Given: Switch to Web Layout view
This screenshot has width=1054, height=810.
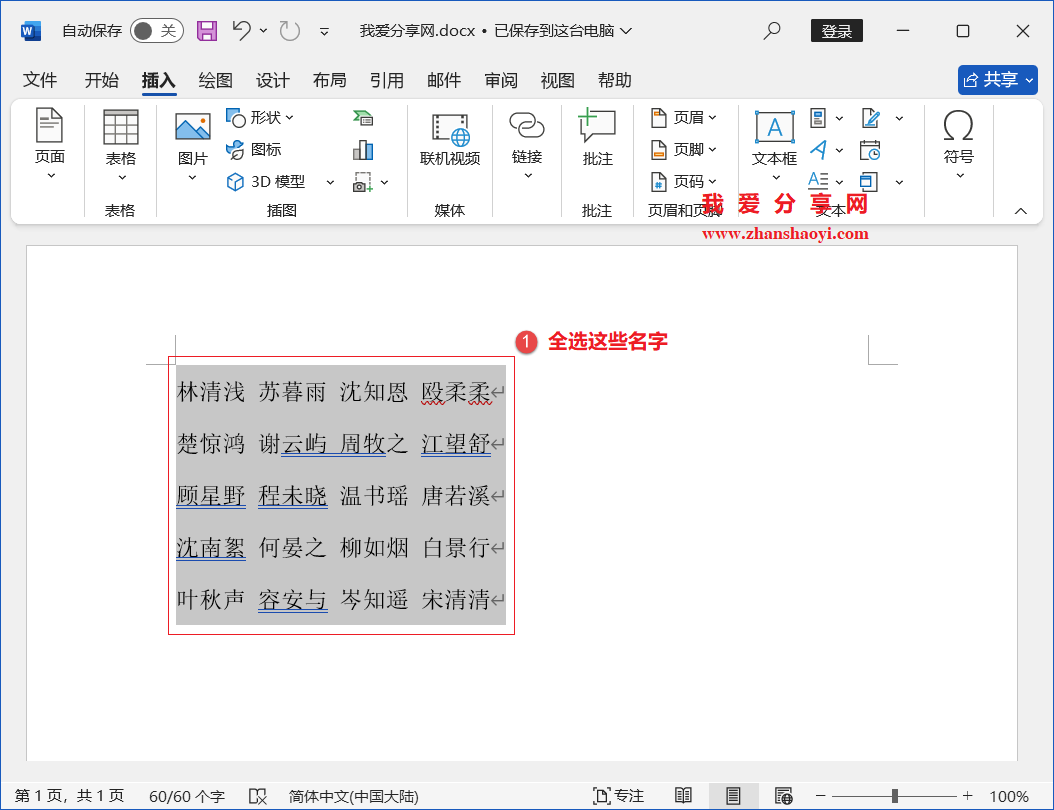Looking at the screenshot, I should tap(784, 796).
